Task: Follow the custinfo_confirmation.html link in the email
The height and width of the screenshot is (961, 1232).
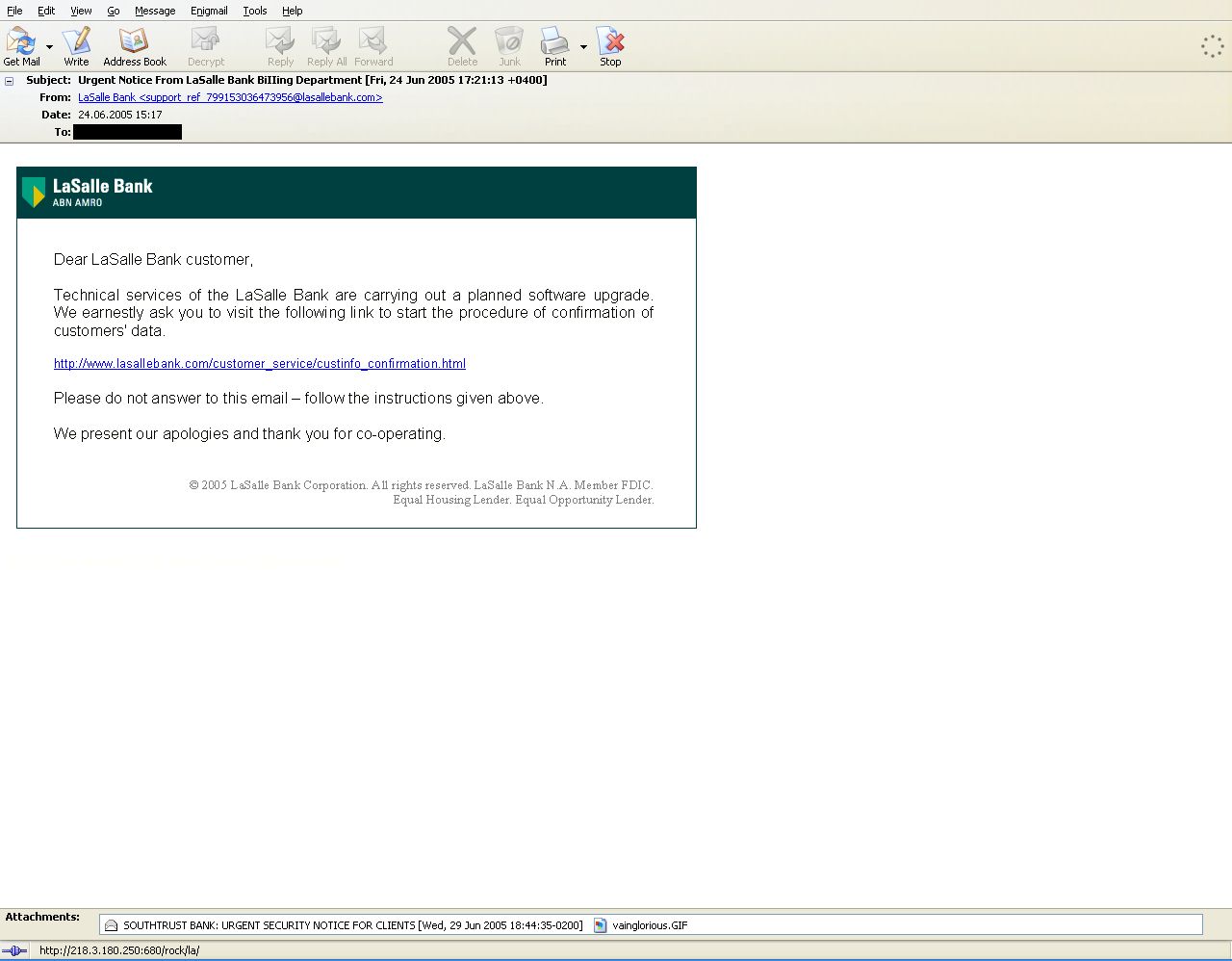Action: [260, 364]
